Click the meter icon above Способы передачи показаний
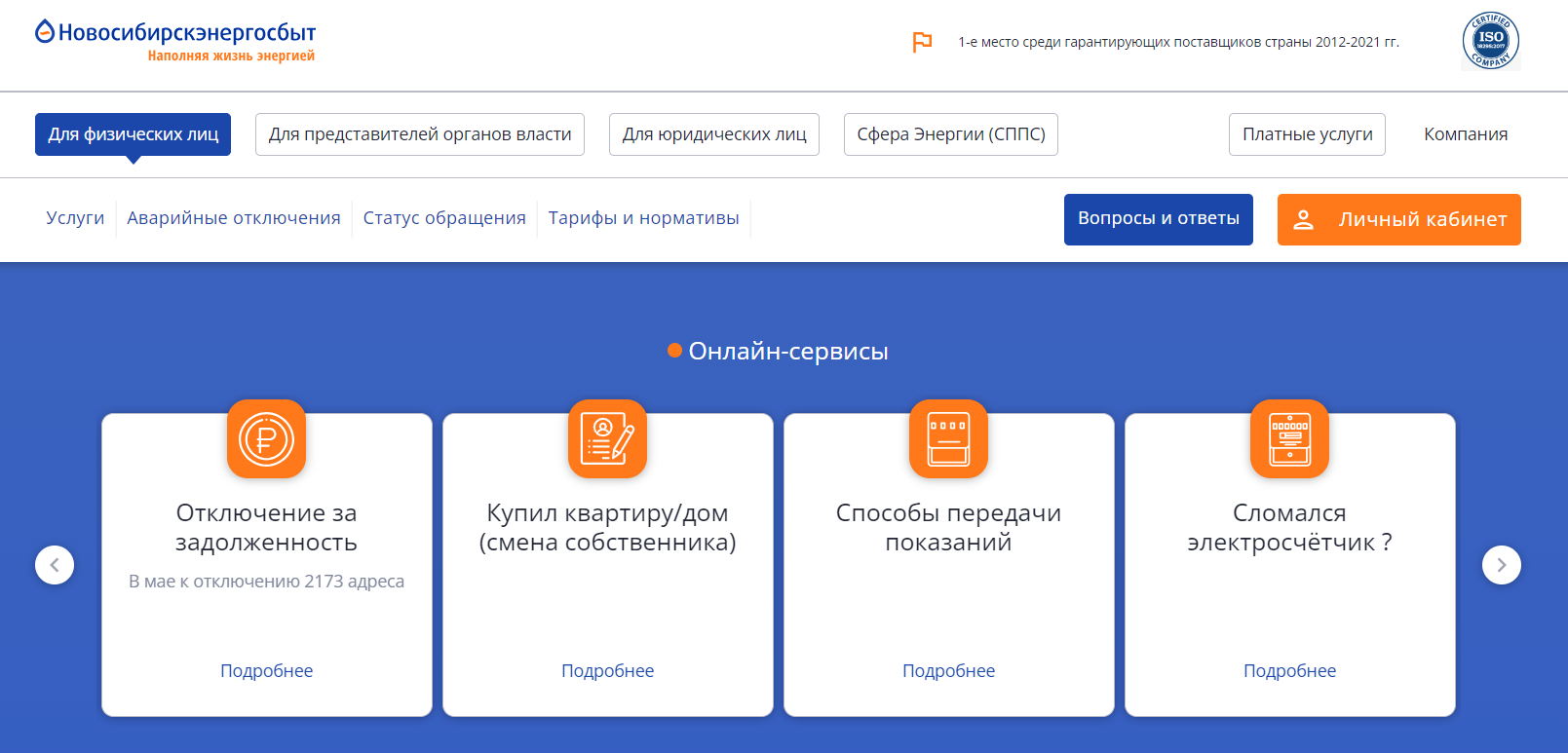 pyautogui.click(x=948, y=438)
